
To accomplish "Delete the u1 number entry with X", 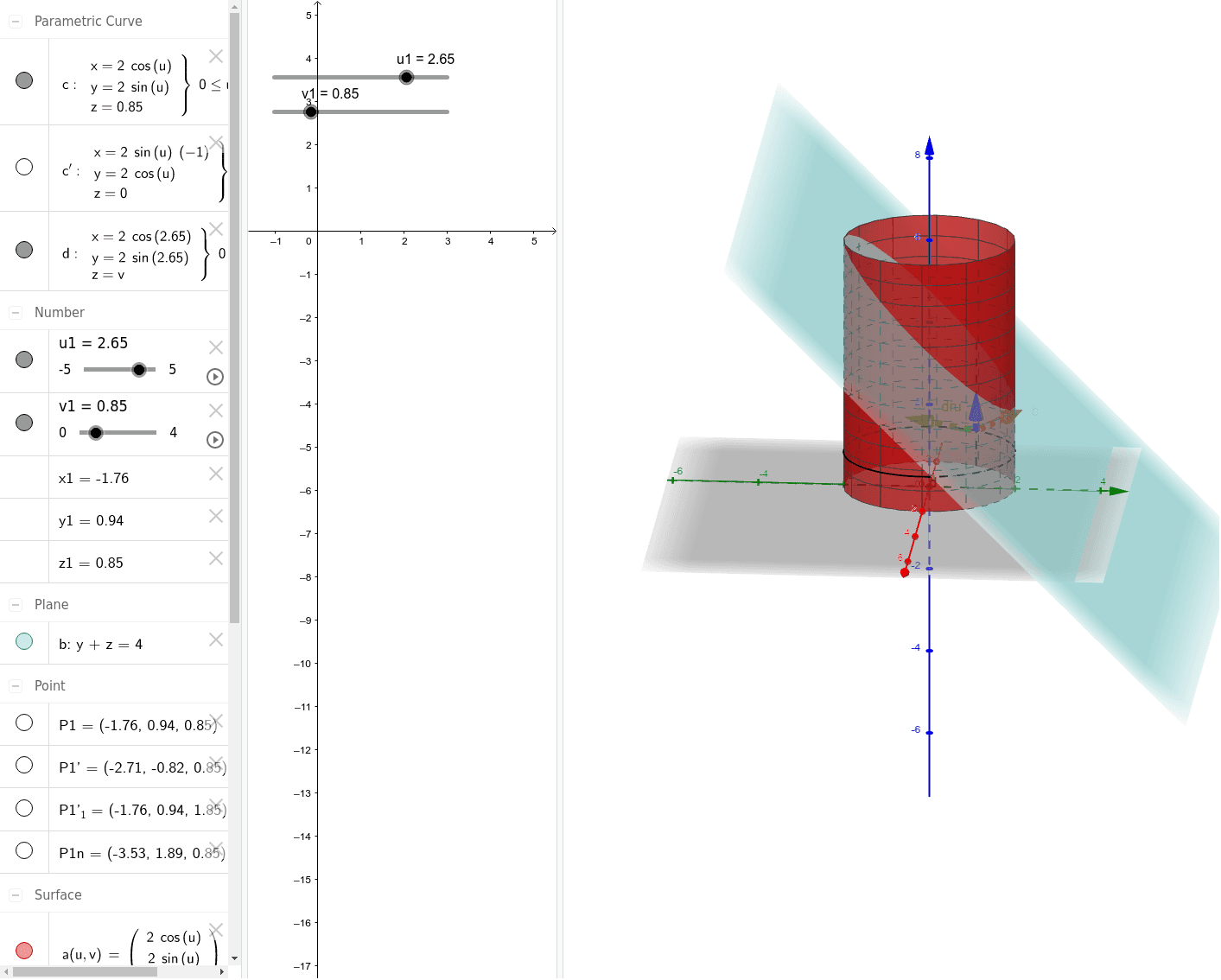I will click(x=216, y=347).
